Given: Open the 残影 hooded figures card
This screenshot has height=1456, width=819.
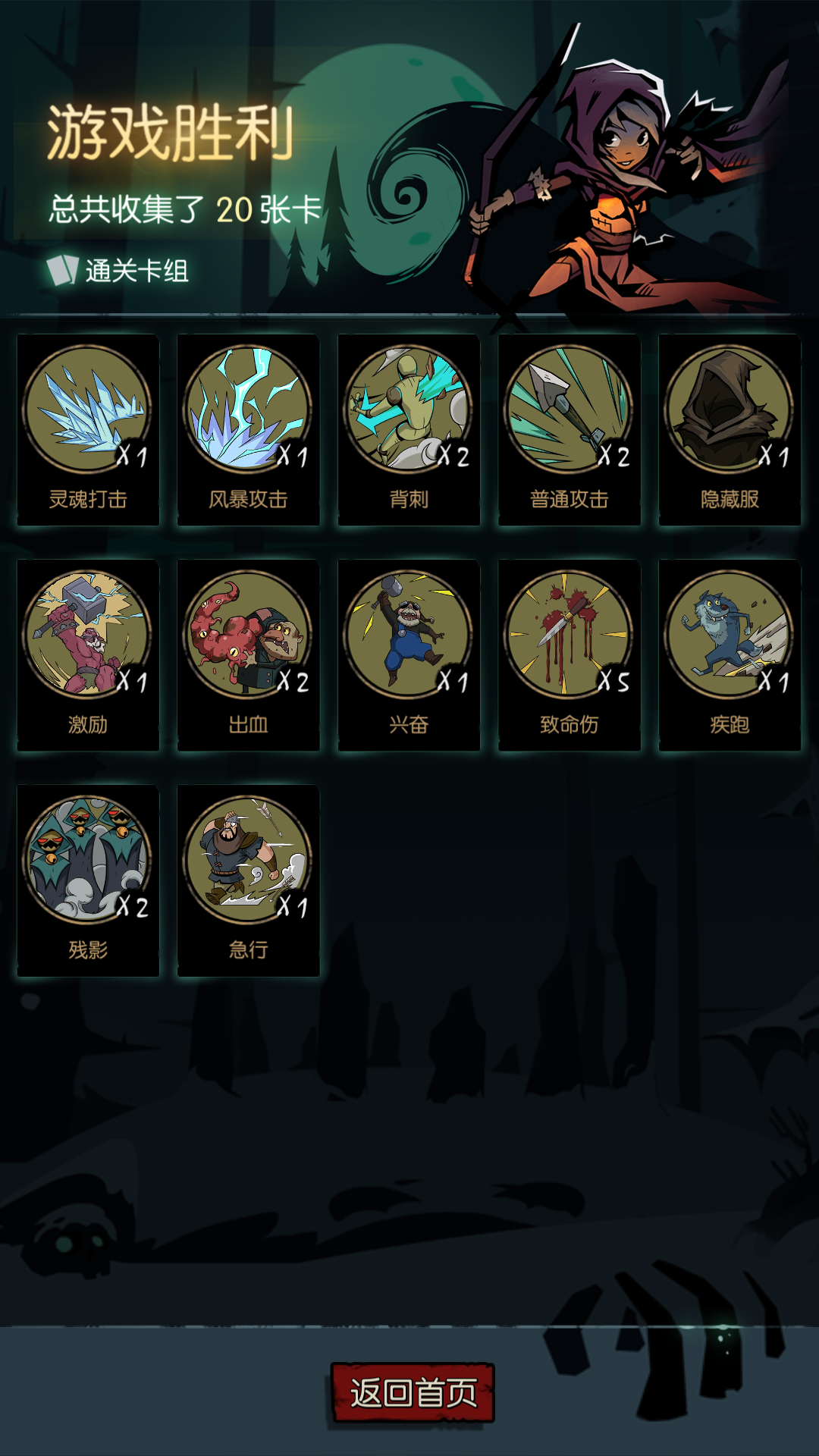Looking at the screenshot, I should click(x=88, y=880).
